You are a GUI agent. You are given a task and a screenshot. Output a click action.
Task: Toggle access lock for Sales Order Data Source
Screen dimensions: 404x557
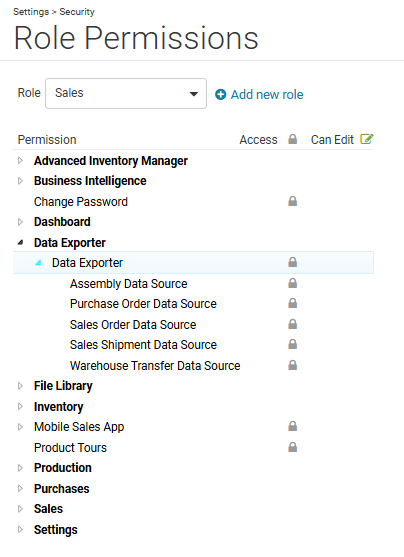click(292, 324)
